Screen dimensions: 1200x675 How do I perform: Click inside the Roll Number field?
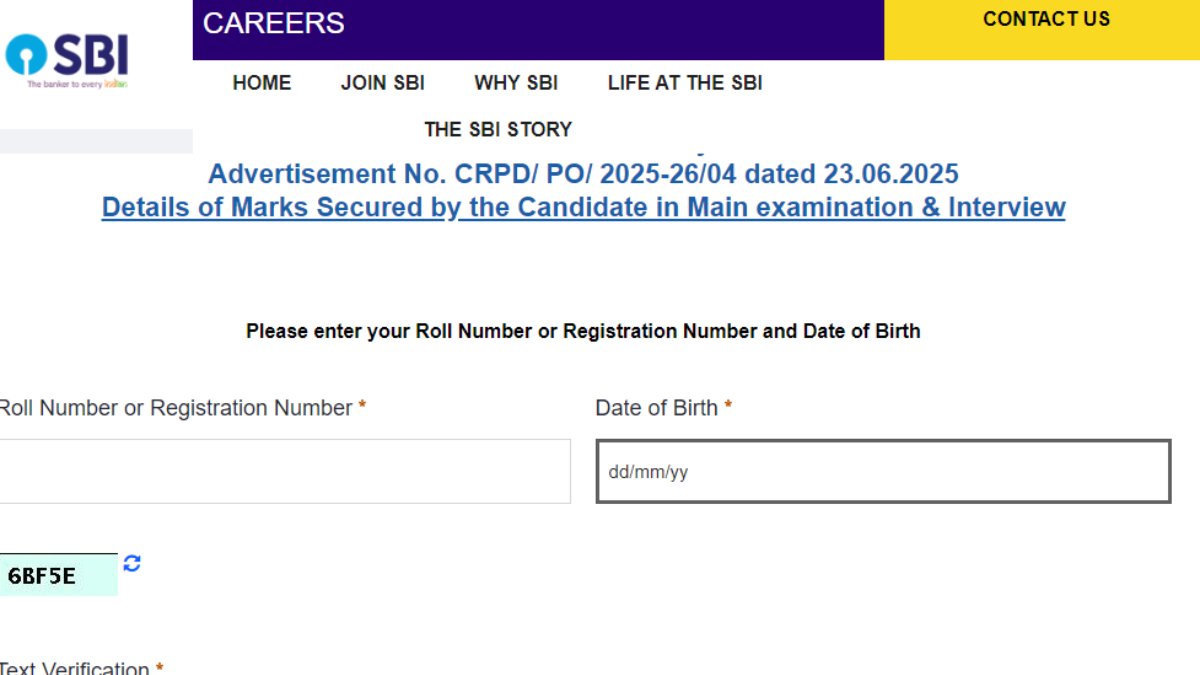click(x=285, y=471)
